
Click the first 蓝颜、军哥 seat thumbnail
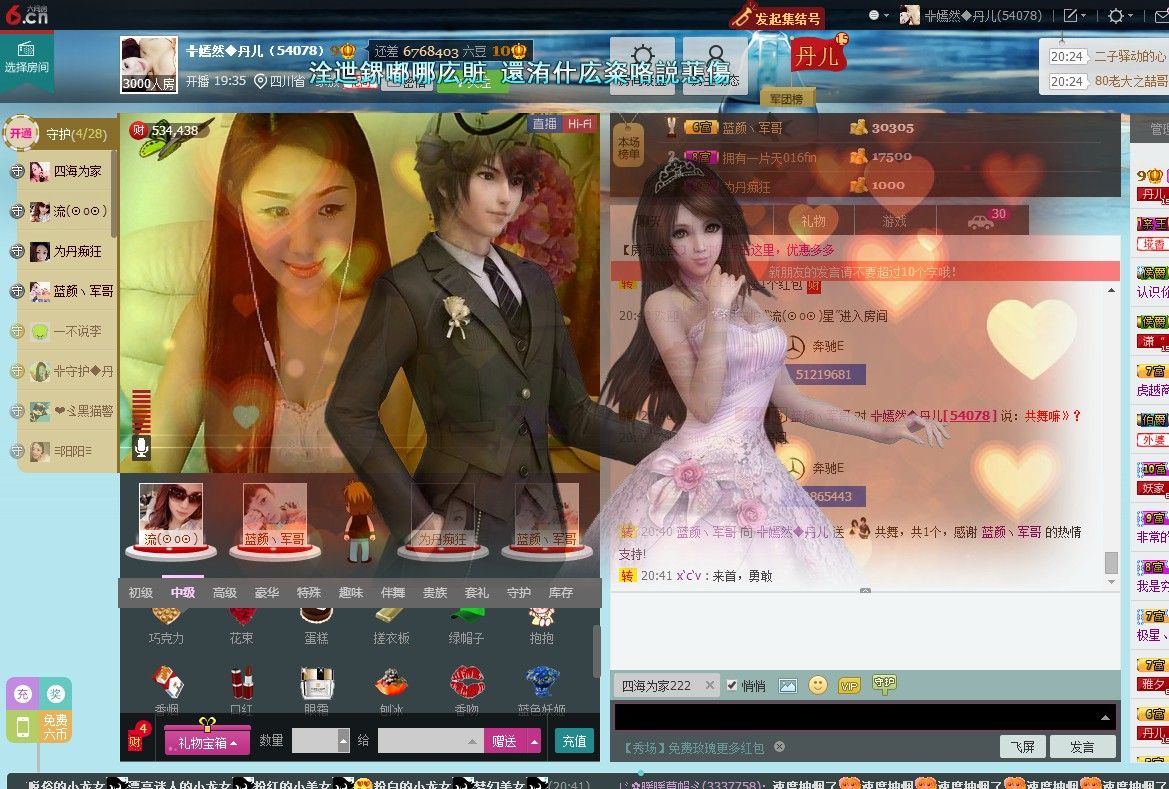point(274,518)
